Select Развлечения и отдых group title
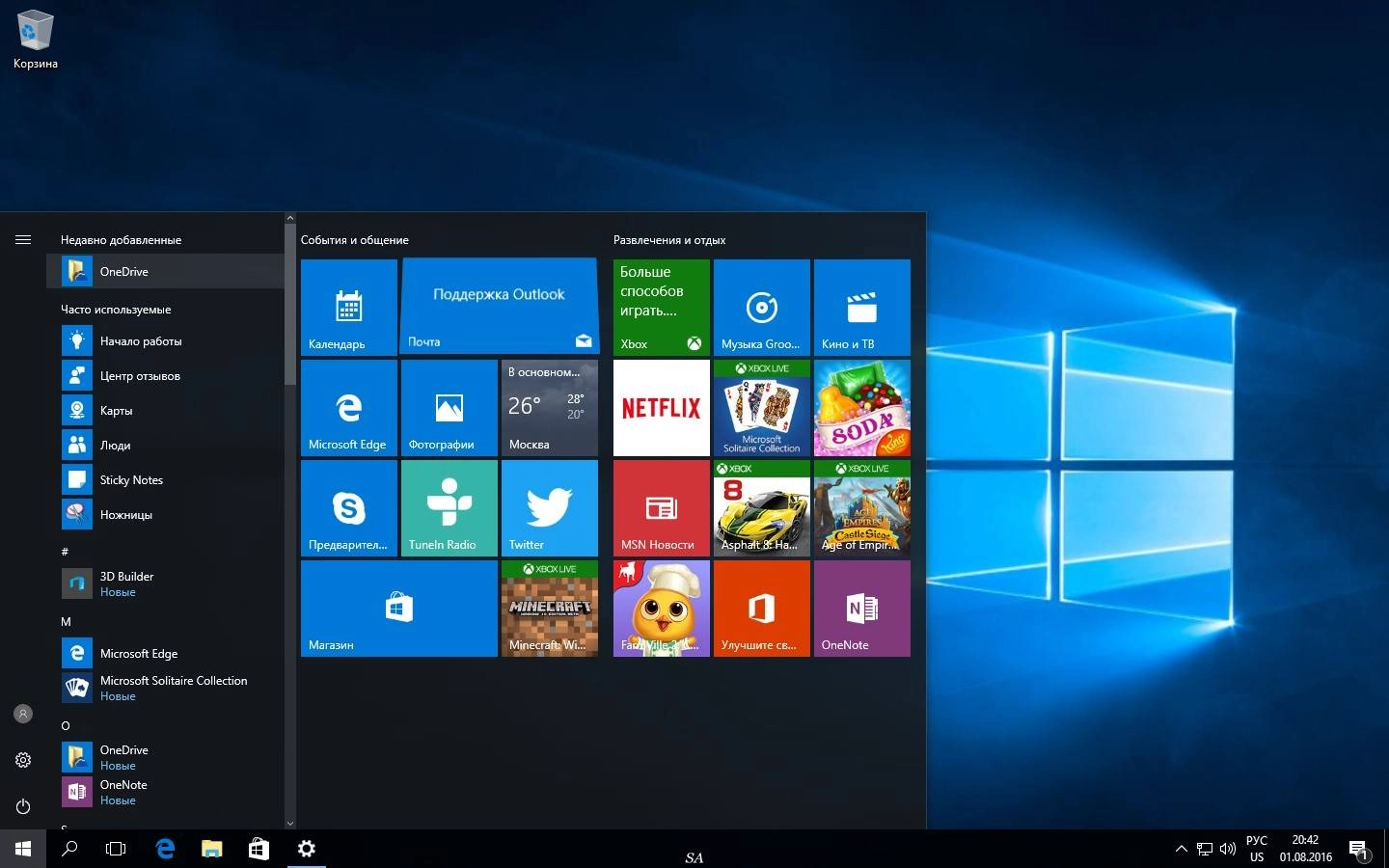 [669, 240]
